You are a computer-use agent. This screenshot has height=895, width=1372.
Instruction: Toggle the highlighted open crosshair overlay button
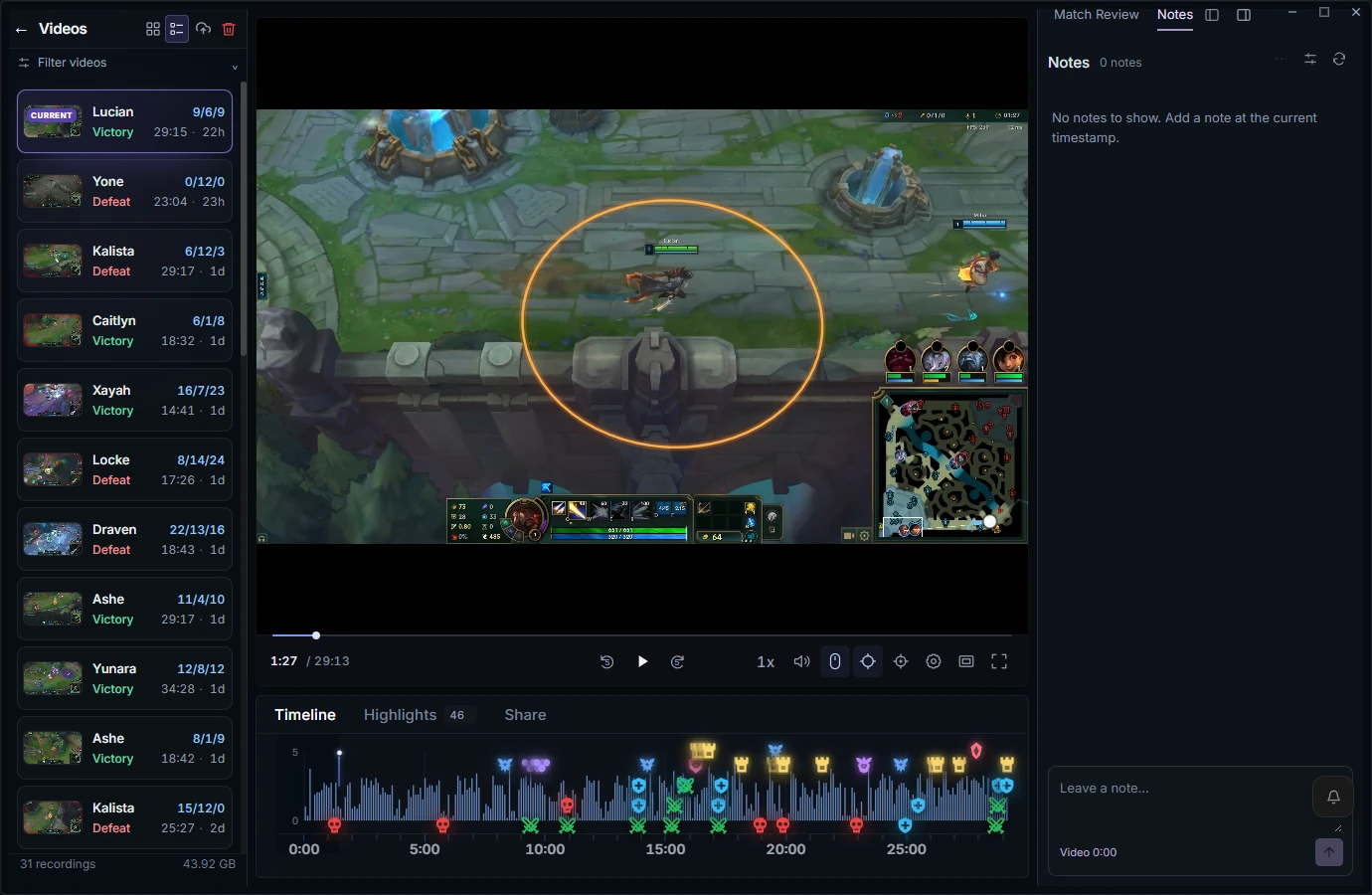[868, 661]
